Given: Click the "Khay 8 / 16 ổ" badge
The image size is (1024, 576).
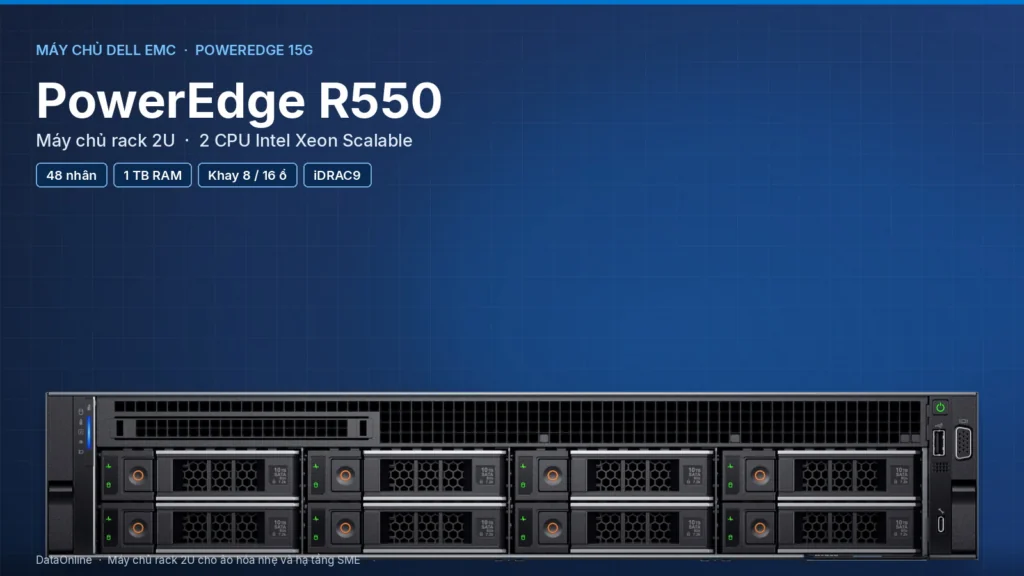Looking at the screenshot, I should (x=248, y=175).
